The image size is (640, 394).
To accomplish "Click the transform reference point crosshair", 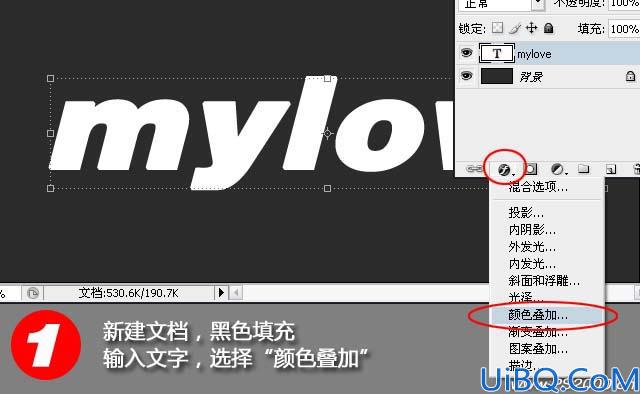I will tap(327, 133).
